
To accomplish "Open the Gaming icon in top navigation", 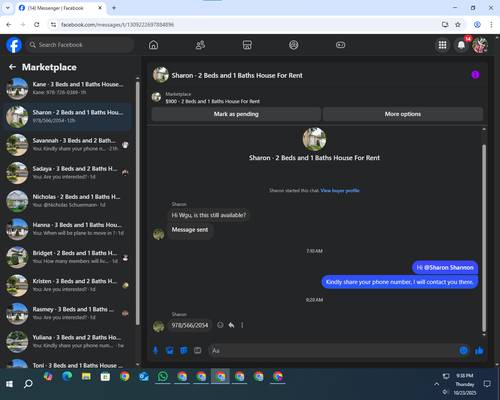I will click(340, 45).
